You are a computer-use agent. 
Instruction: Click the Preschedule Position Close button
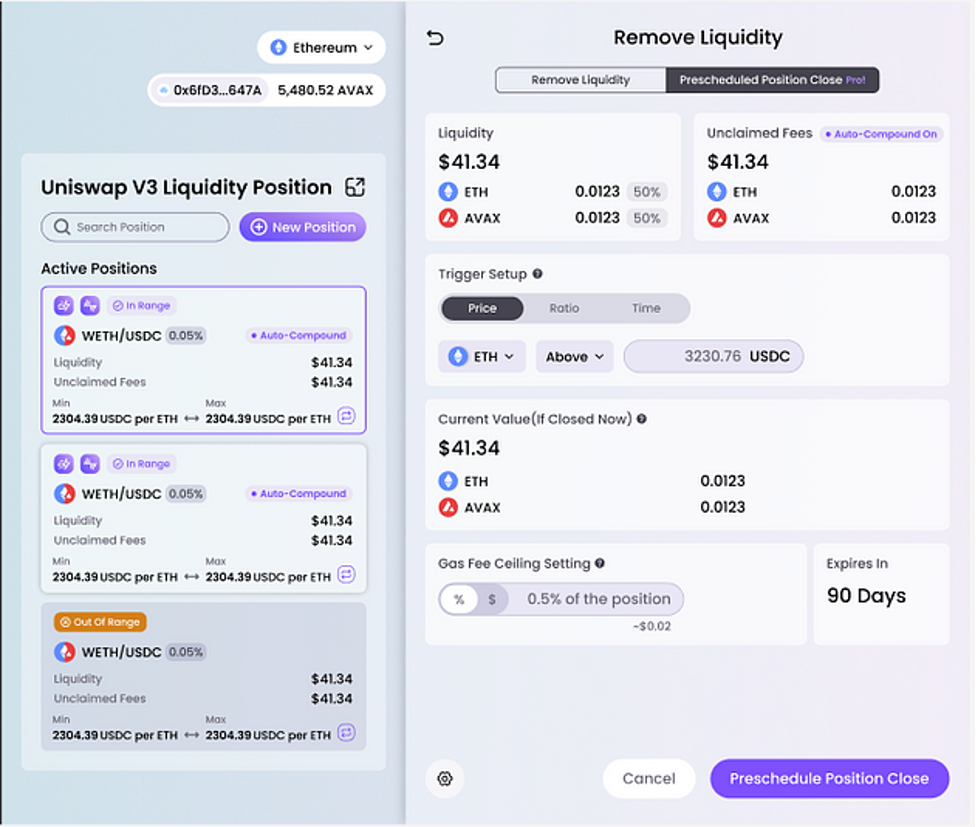[829, 778]
